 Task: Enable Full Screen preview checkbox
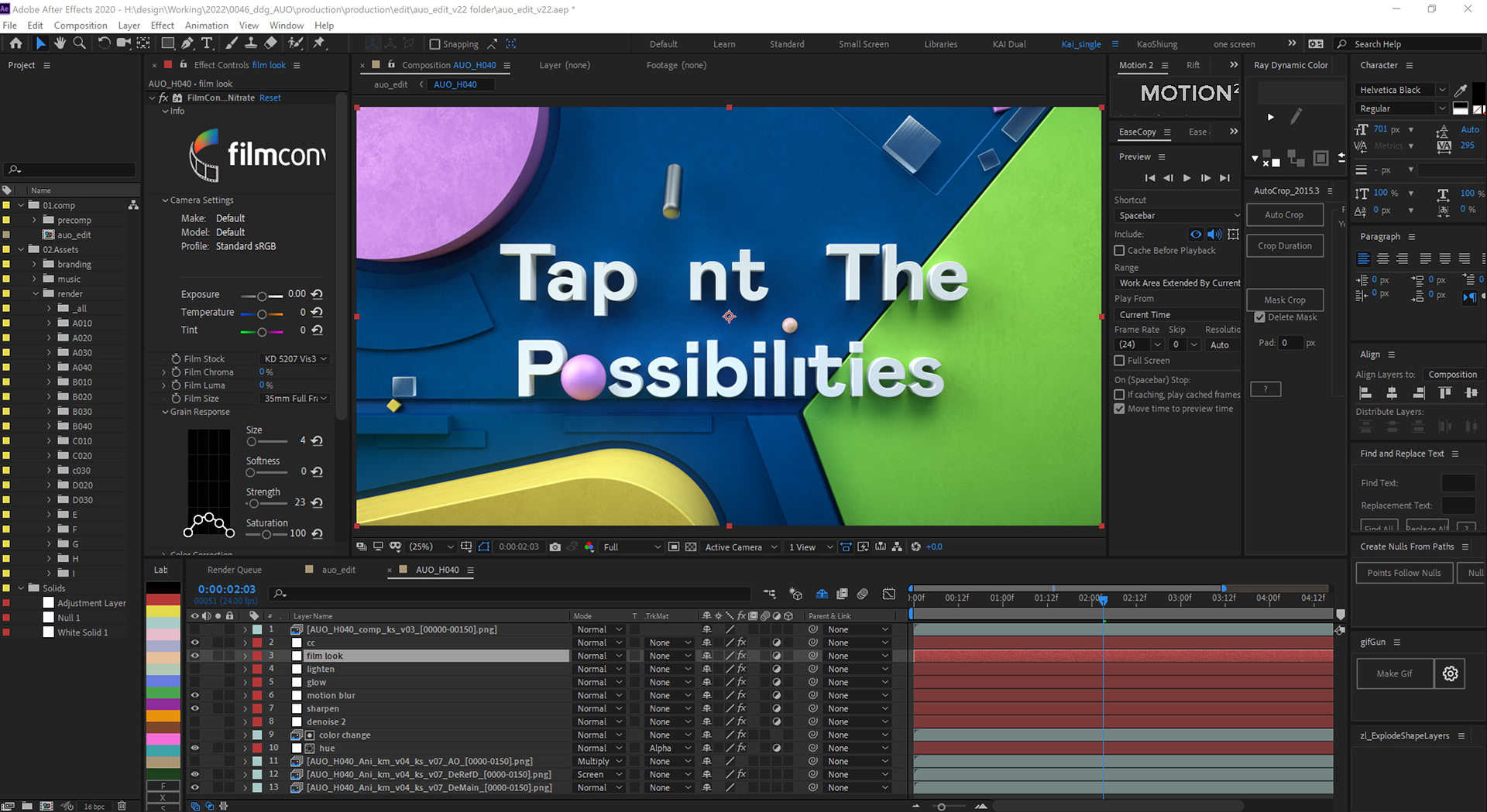(x=1119, y=360)
